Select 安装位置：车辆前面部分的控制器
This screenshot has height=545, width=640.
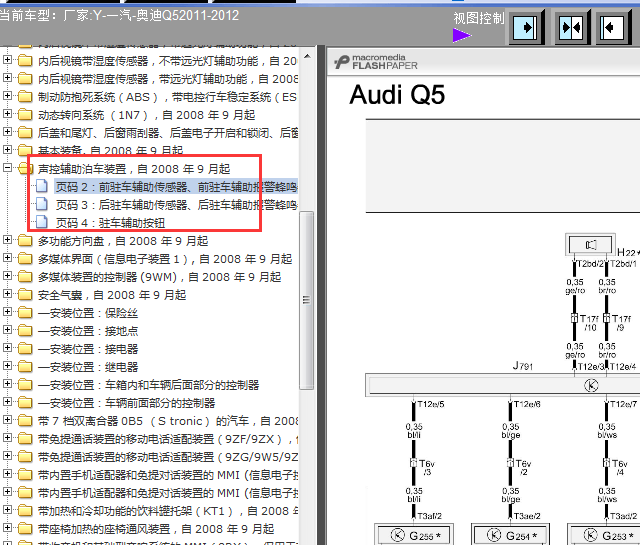126,403
